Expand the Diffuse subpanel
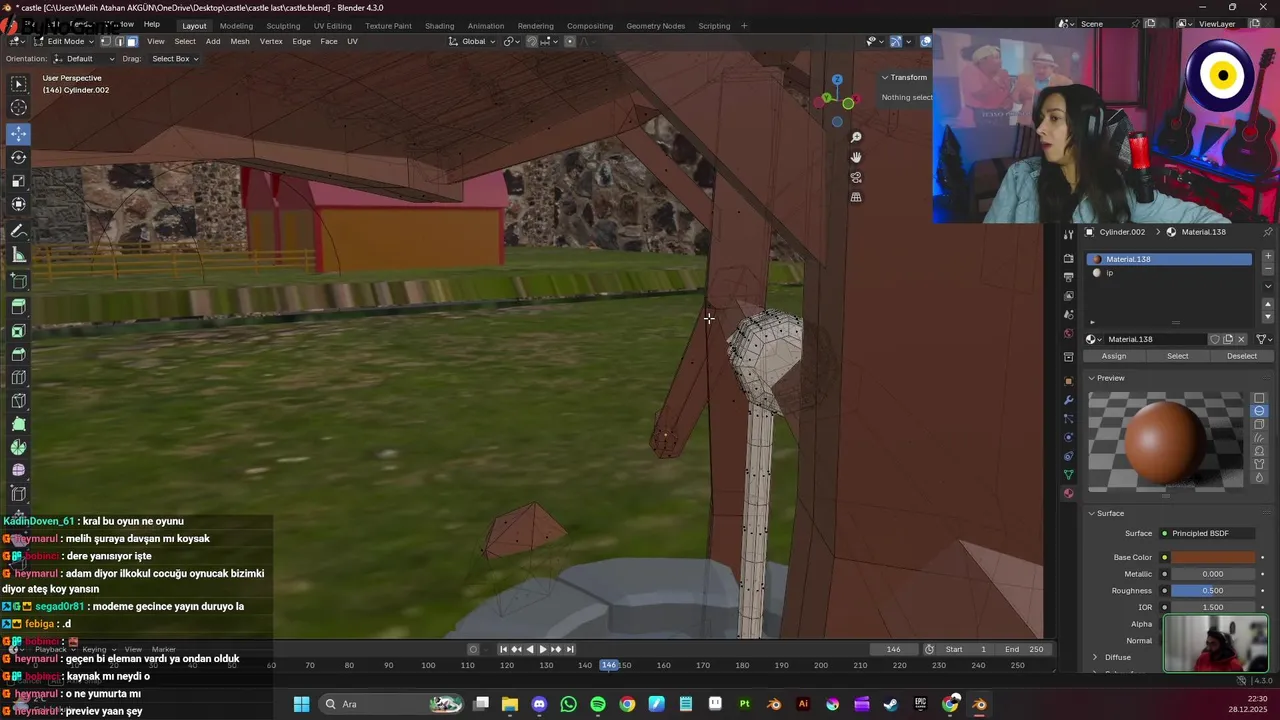Image resolution: width=1280 pixels, height=720 pixels. point(1117,657)
